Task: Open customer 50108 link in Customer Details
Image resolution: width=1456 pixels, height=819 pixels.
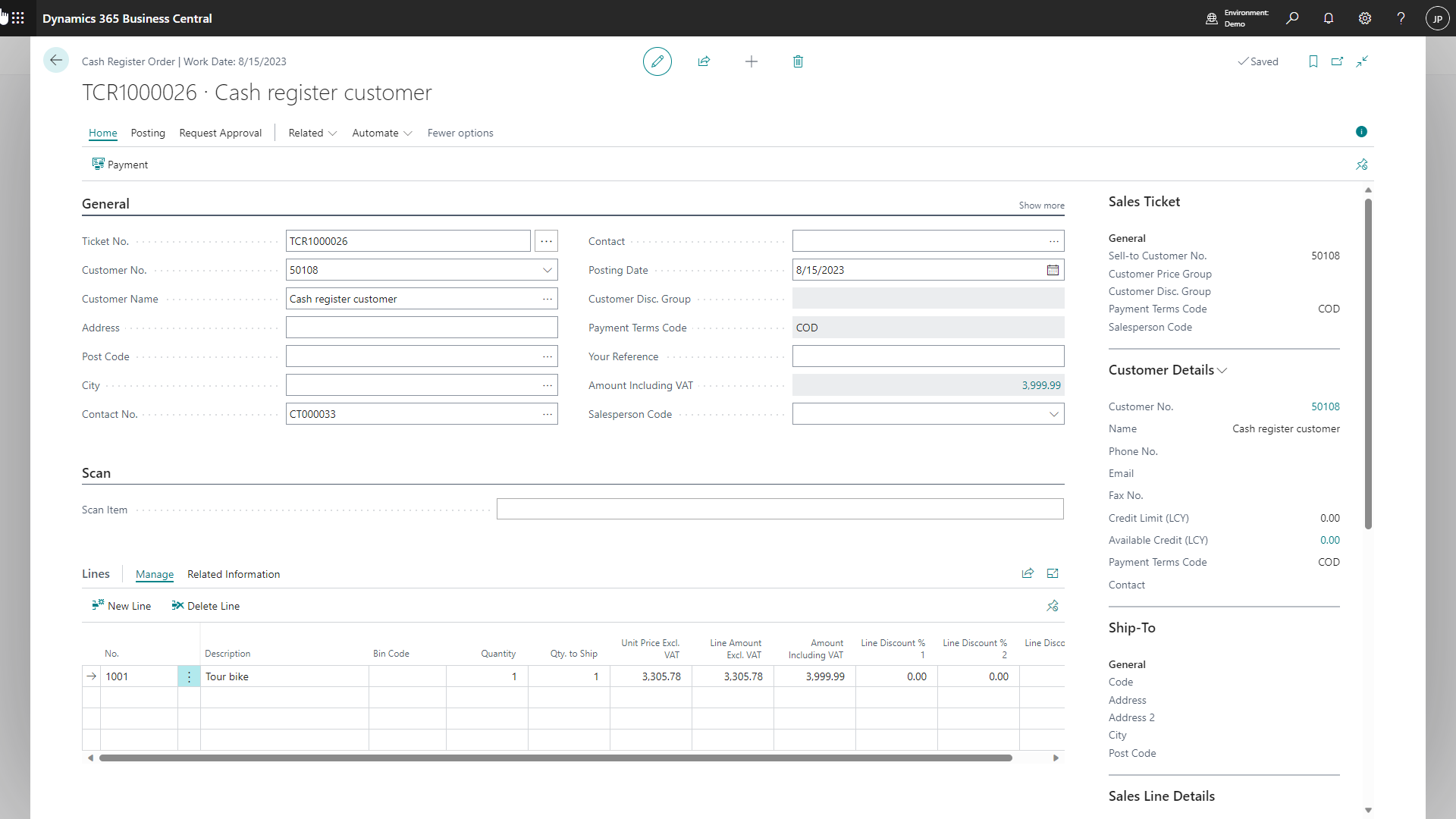Action: (1326, 406)
